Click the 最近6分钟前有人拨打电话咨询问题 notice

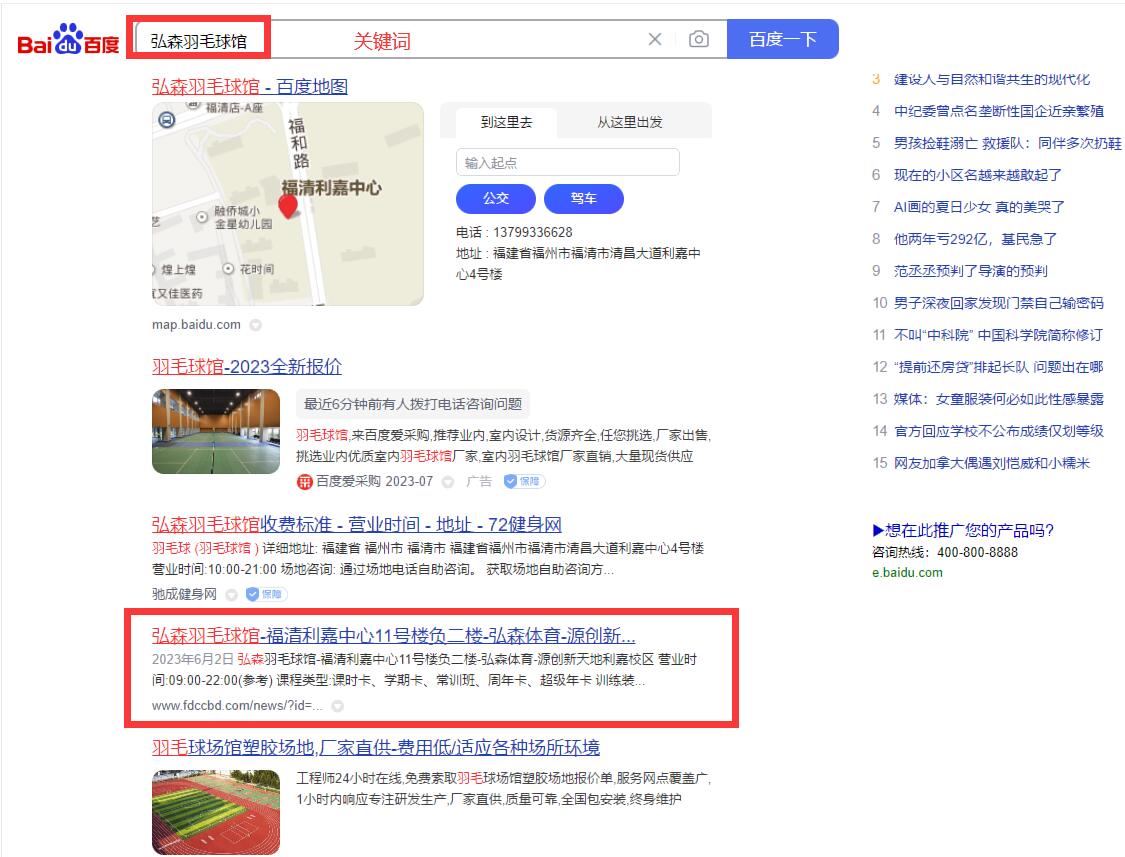tap(413, 404)
